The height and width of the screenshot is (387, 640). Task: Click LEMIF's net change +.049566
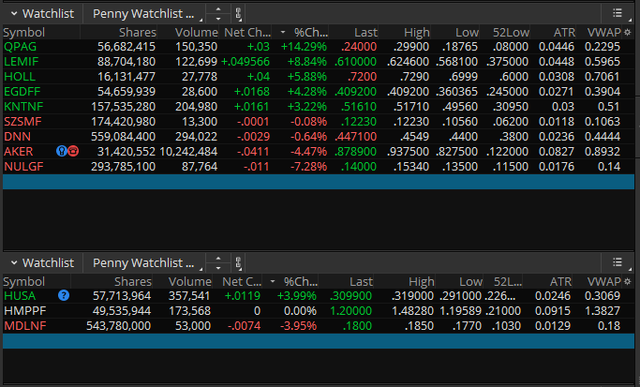(x=245, y=62)
